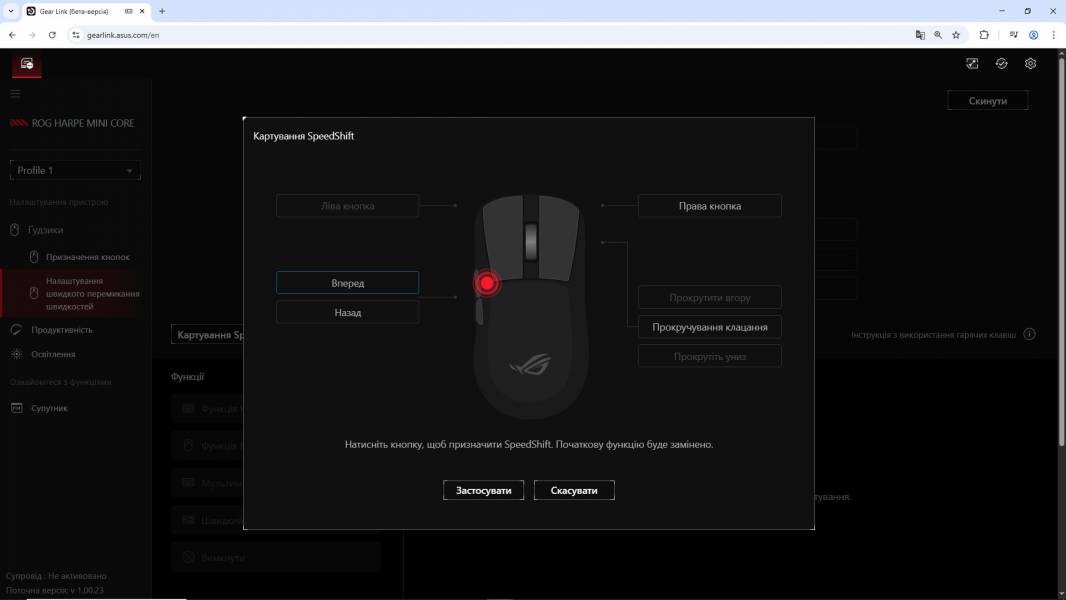Open settings via gear icon in top bar

[1030, 63]
